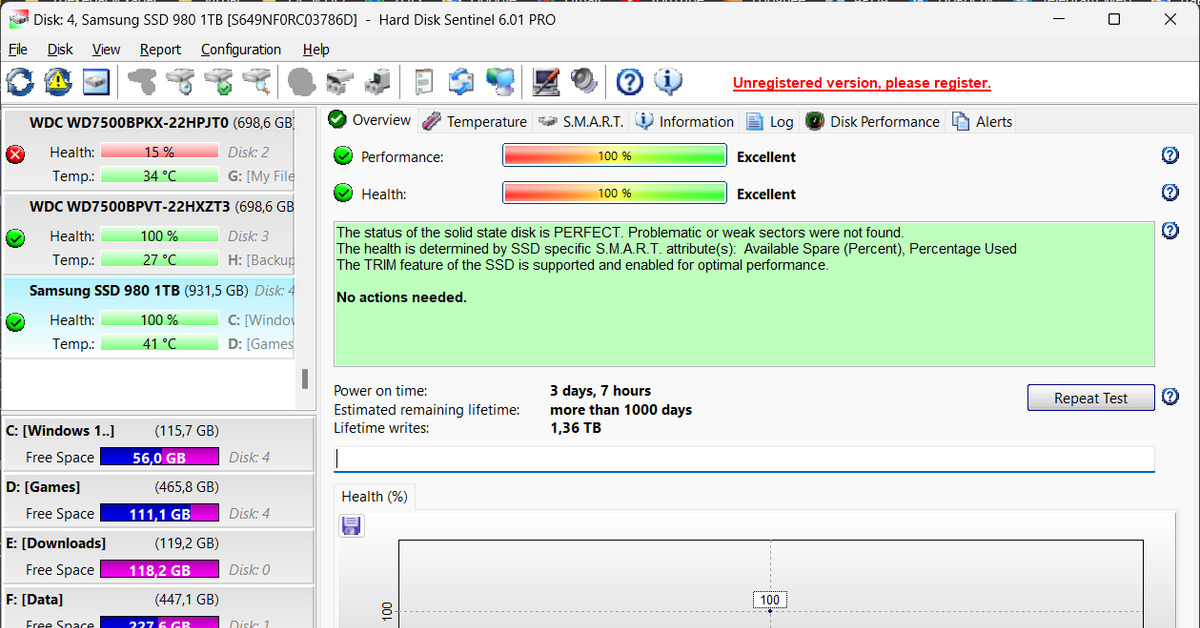Click the disk icon with green checkmark
Image resolution: width=1200 pixels, height=628 pixels.
(219, 81)
